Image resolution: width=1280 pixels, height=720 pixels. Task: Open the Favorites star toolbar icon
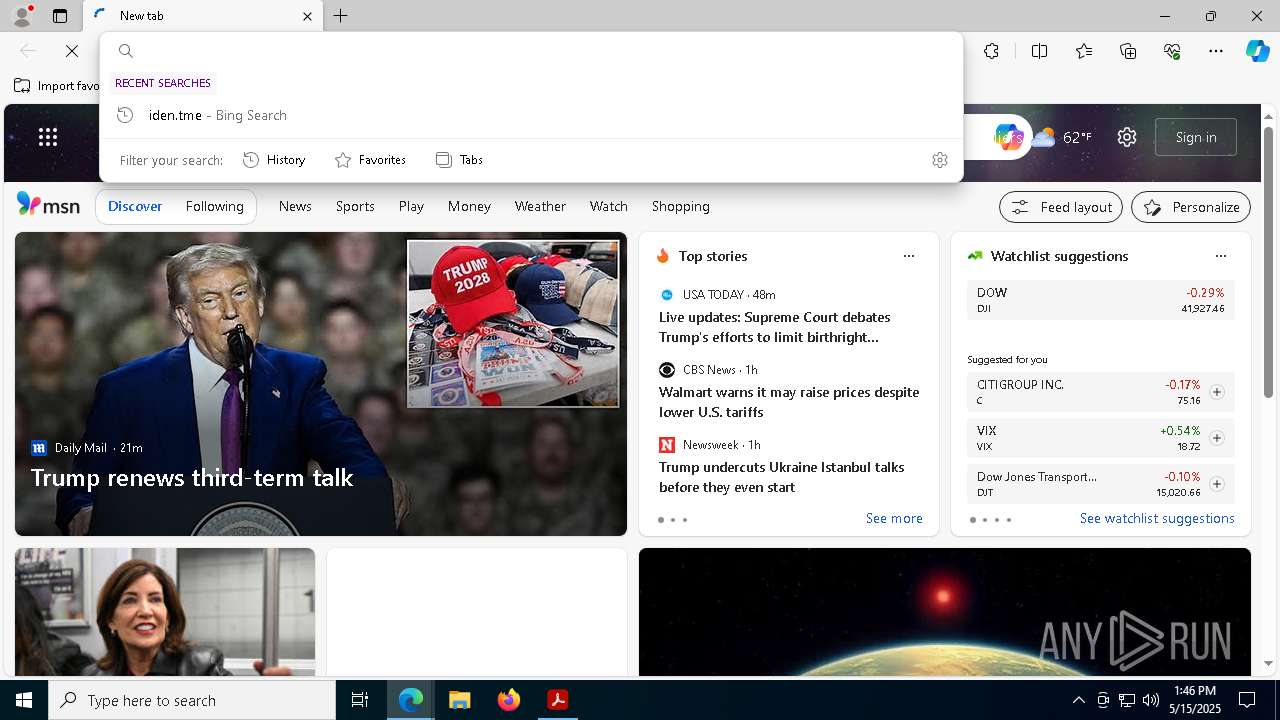(x=1084, y=51)
